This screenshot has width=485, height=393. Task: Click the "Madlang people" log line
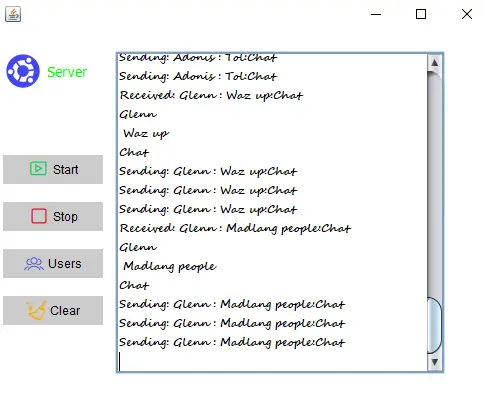170,266
